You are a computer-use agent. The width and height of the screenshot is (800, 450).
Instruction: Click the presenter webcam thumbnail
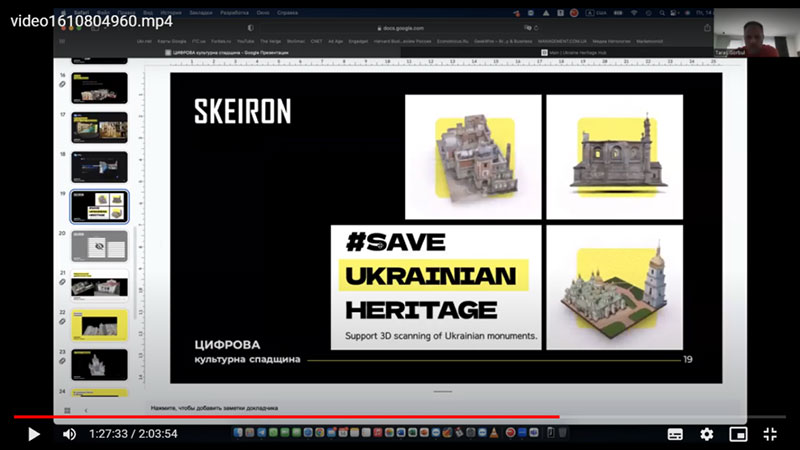pos(755,33)
